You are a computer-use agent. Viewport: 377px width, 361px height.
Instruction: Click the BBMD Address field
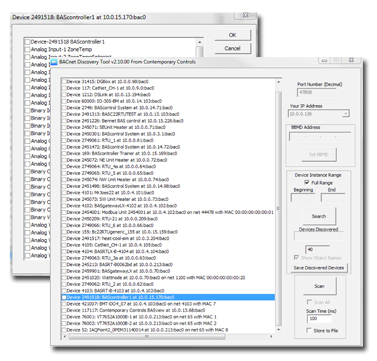pos(320,137)
